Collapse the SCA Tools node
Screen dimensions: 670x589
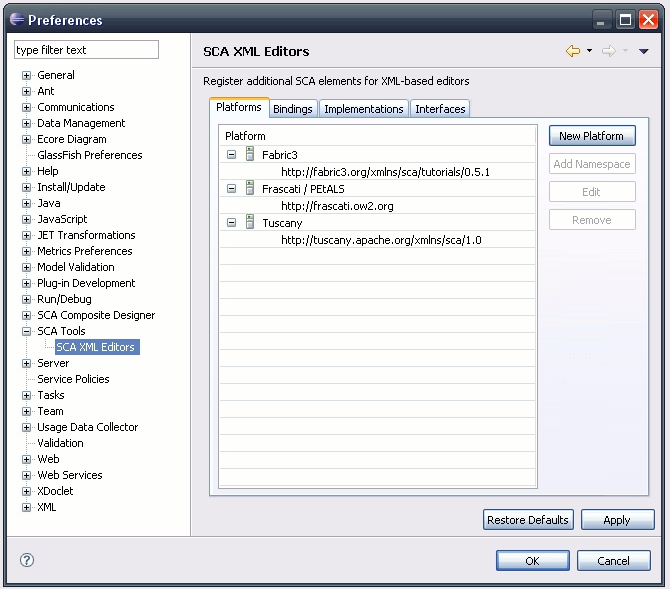[26, 332]
